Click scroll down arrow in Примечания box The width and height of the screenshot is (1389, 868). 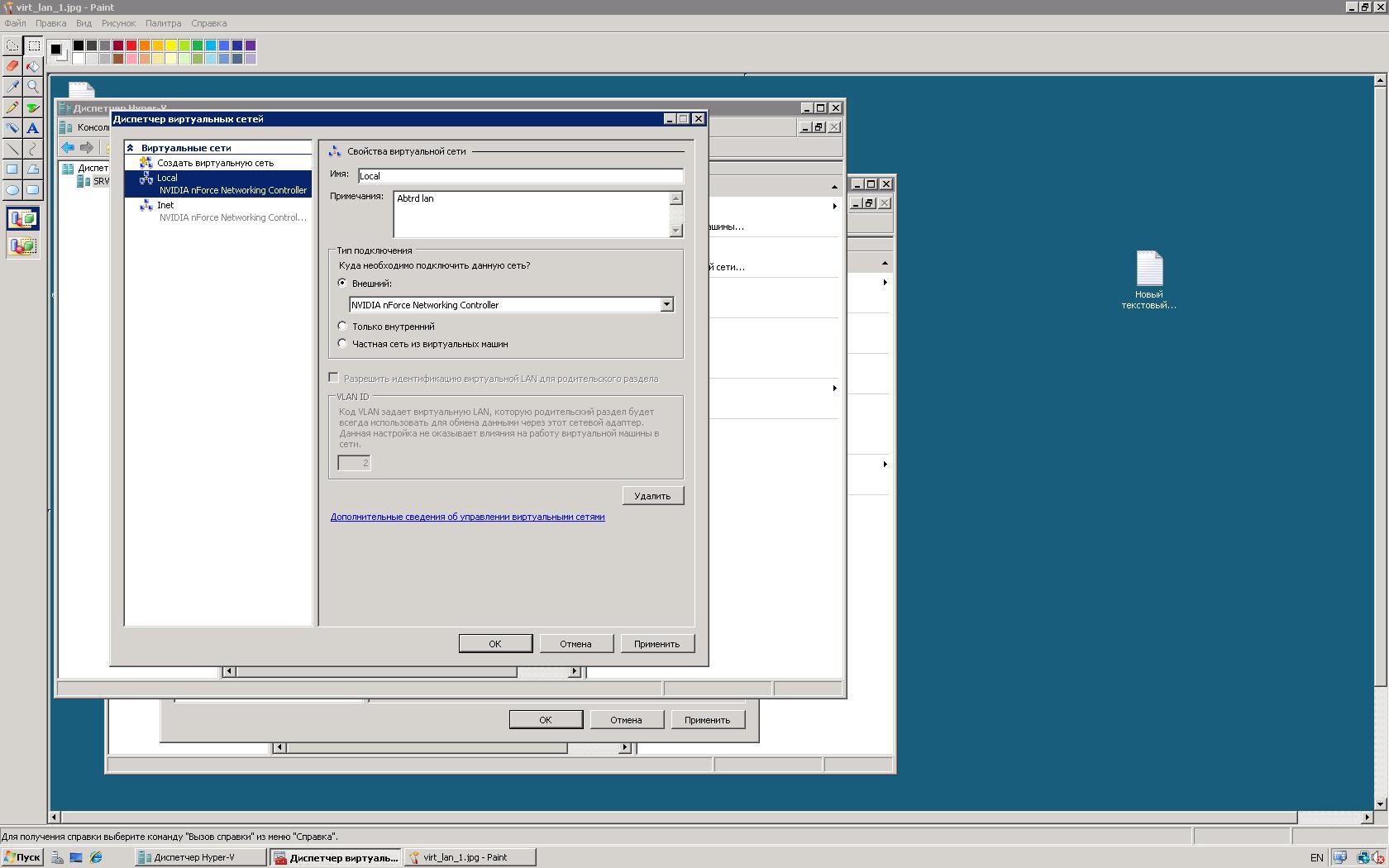tap(676, 231)
